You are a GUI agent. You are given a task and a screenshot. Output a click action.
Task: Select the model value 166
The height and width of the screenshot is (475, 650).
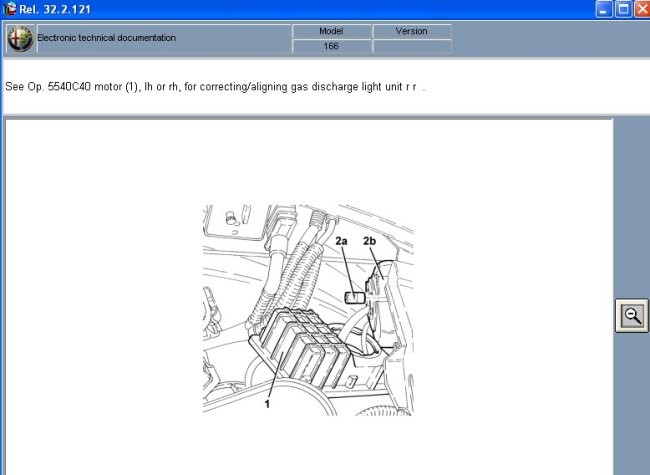click(x=331, y=46)
